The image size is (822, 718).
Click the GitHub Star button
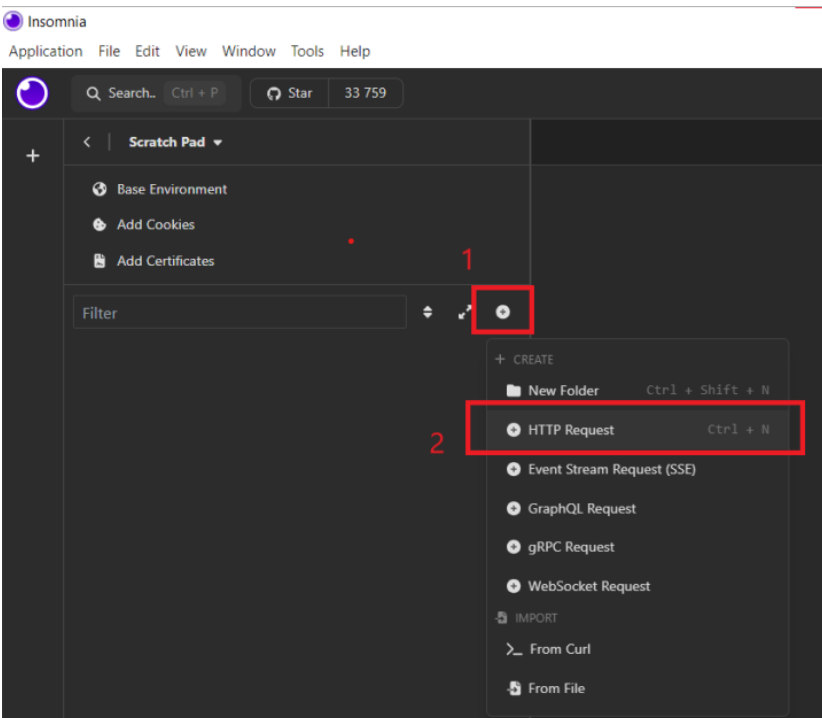pyautogui.click(x=289, y=93)
